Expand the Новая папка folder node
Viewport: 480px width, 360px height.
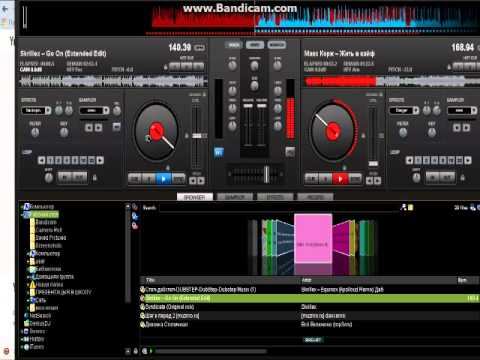point(28,285)
